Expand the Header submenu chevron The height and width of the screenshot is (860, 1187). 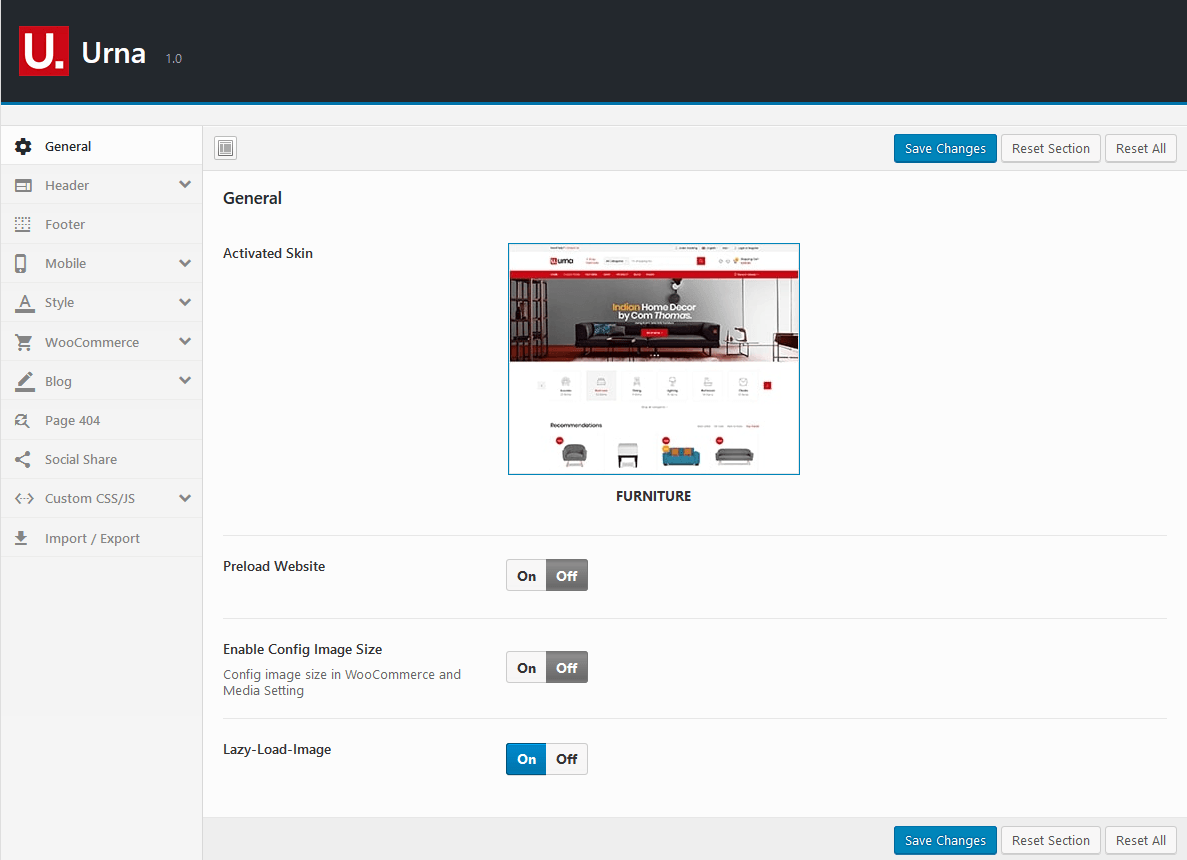pos(185,185)
